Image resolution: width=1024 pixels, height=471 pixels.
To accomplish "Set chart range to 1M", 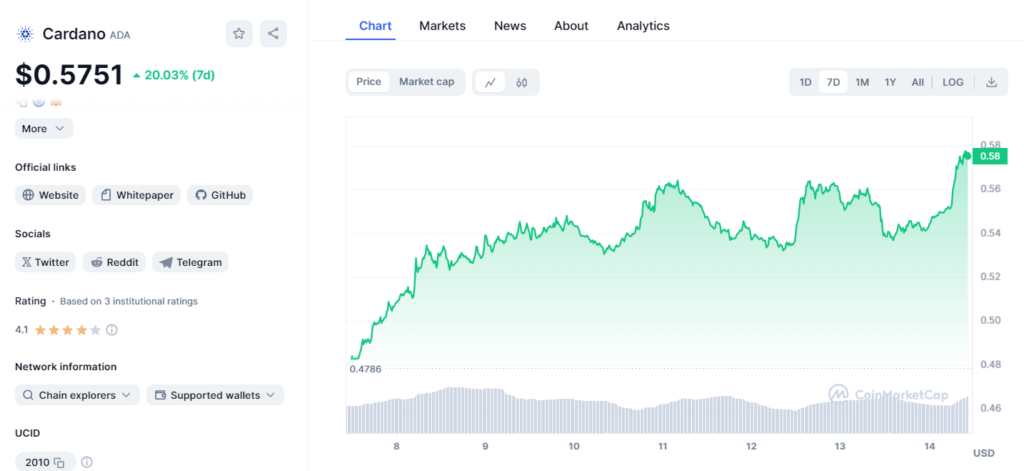I will click(862, 82).
